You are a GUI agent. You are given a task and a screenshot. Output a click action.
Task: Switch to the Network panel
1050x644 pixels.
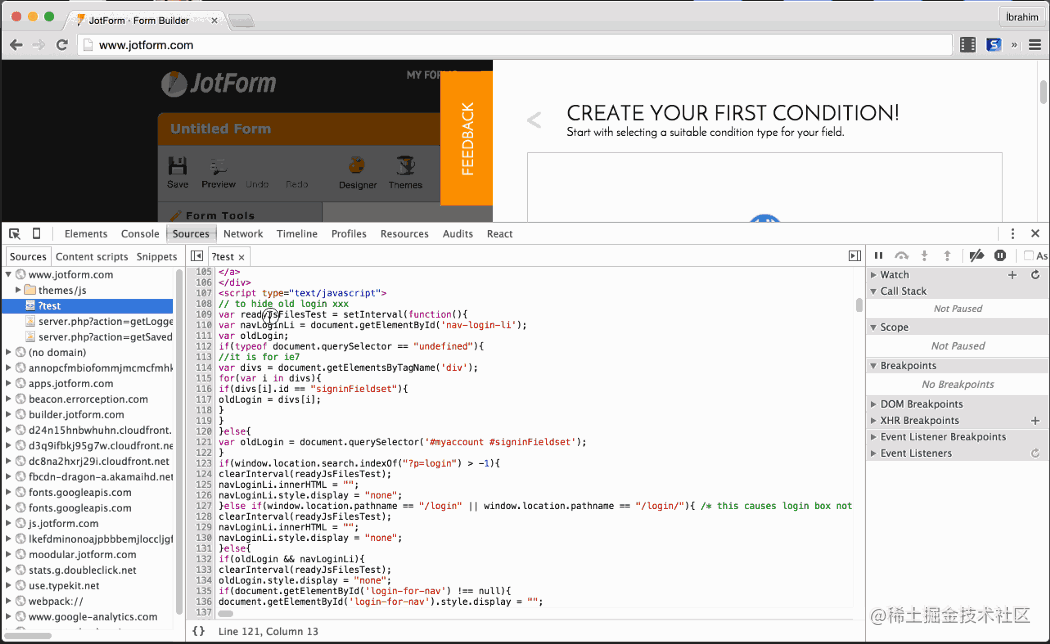(243, 234)
